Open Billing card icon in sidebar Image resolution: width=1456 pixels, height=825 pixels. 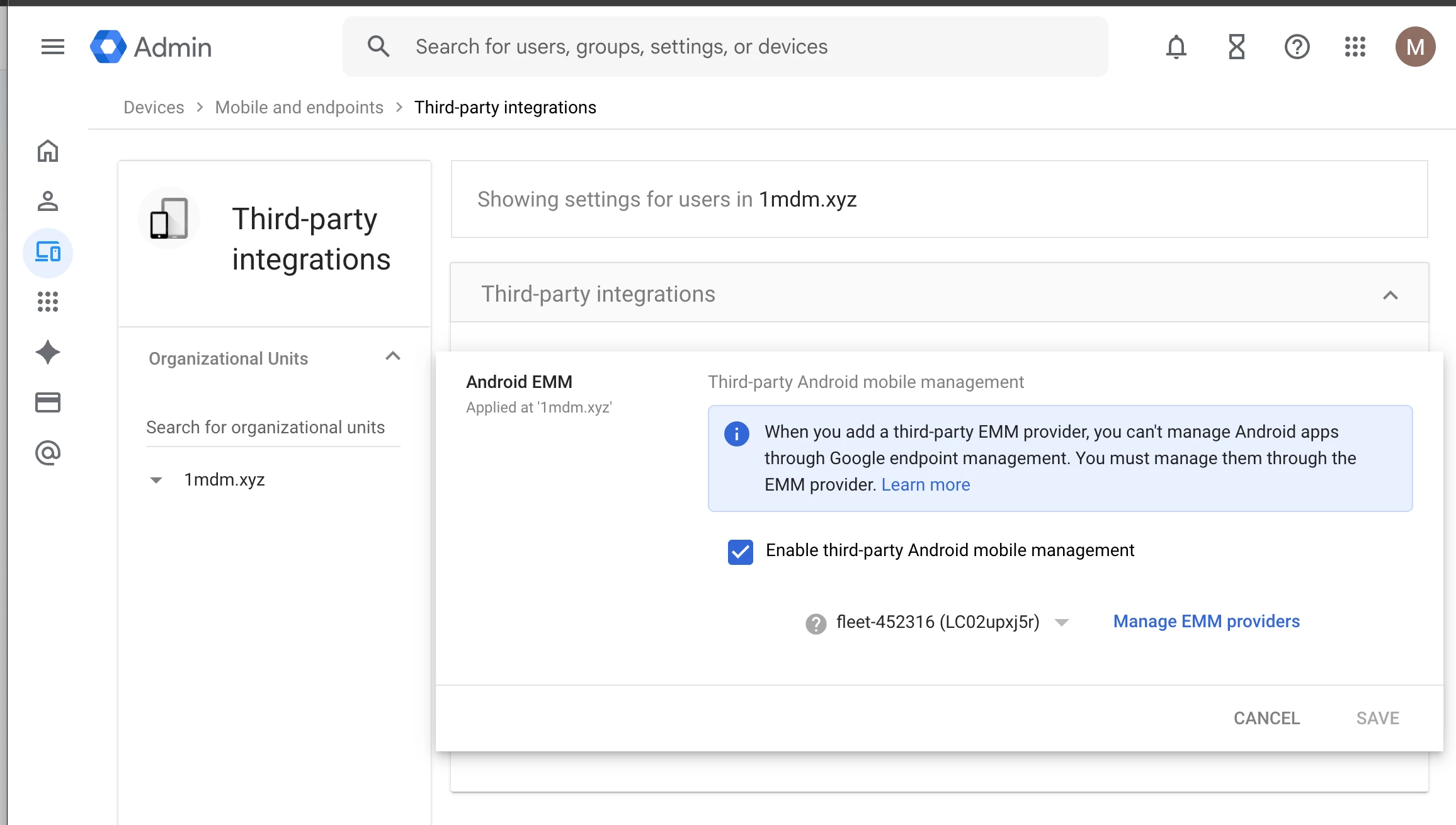tap(48, 402)
